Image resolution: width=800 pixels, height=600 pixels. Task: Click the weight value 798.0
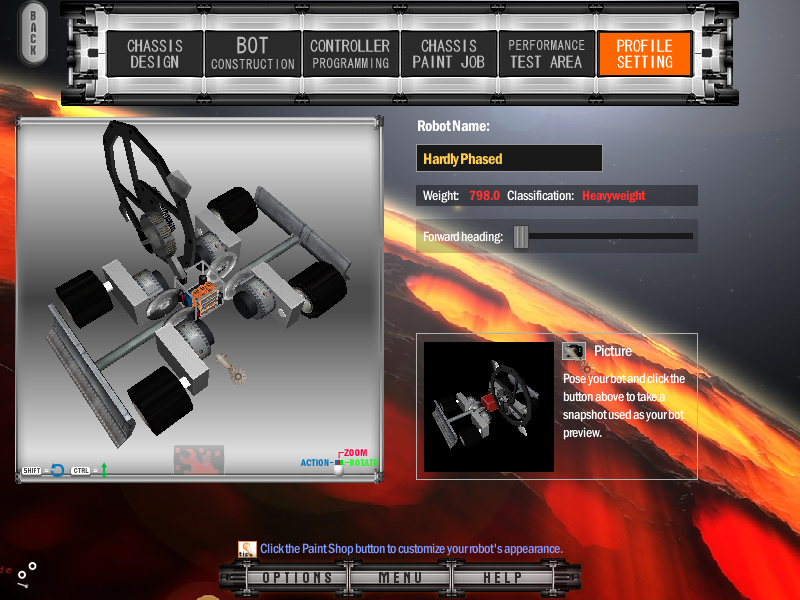pyautogui.click(x=485, y=195)
